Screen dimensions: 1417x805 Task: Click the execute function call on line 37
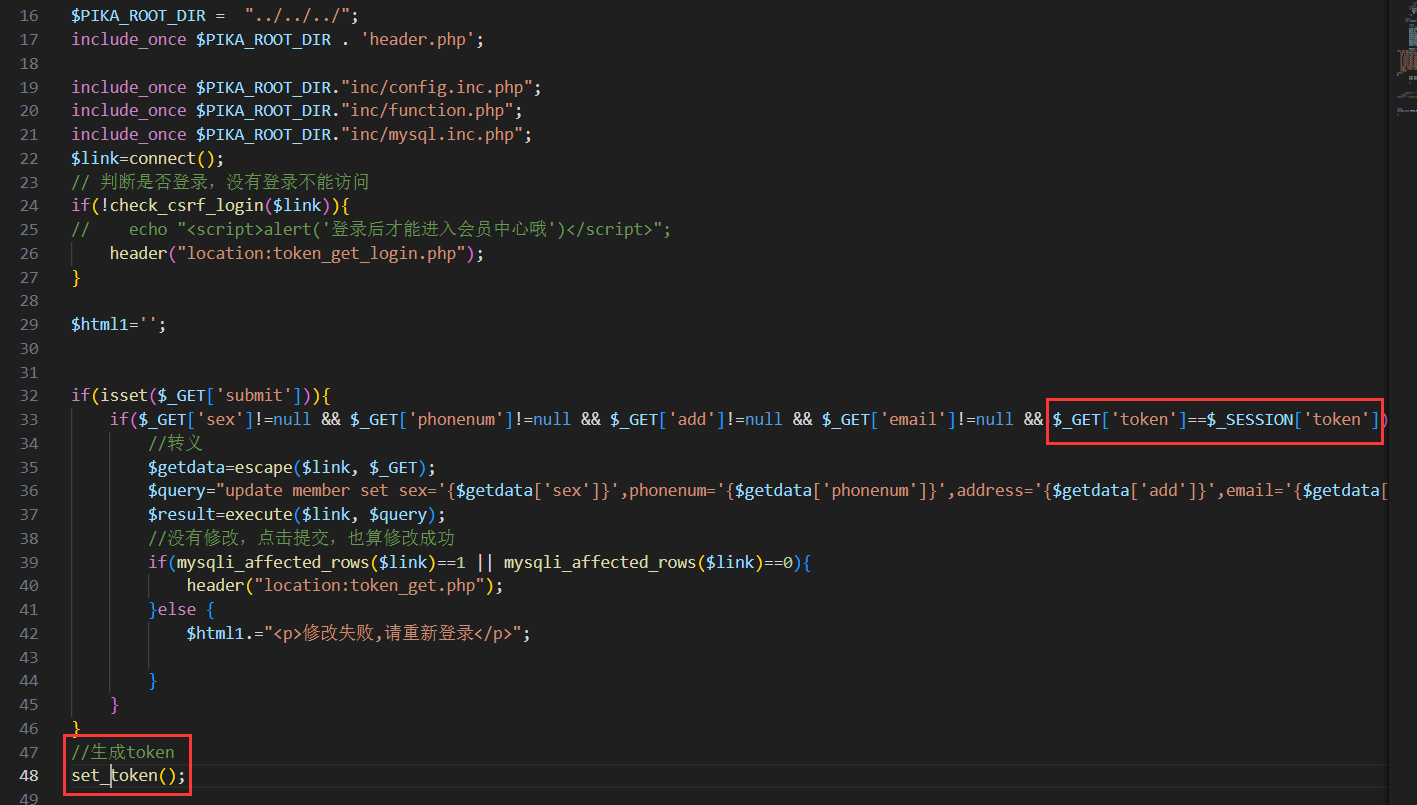tap(340, 514)
